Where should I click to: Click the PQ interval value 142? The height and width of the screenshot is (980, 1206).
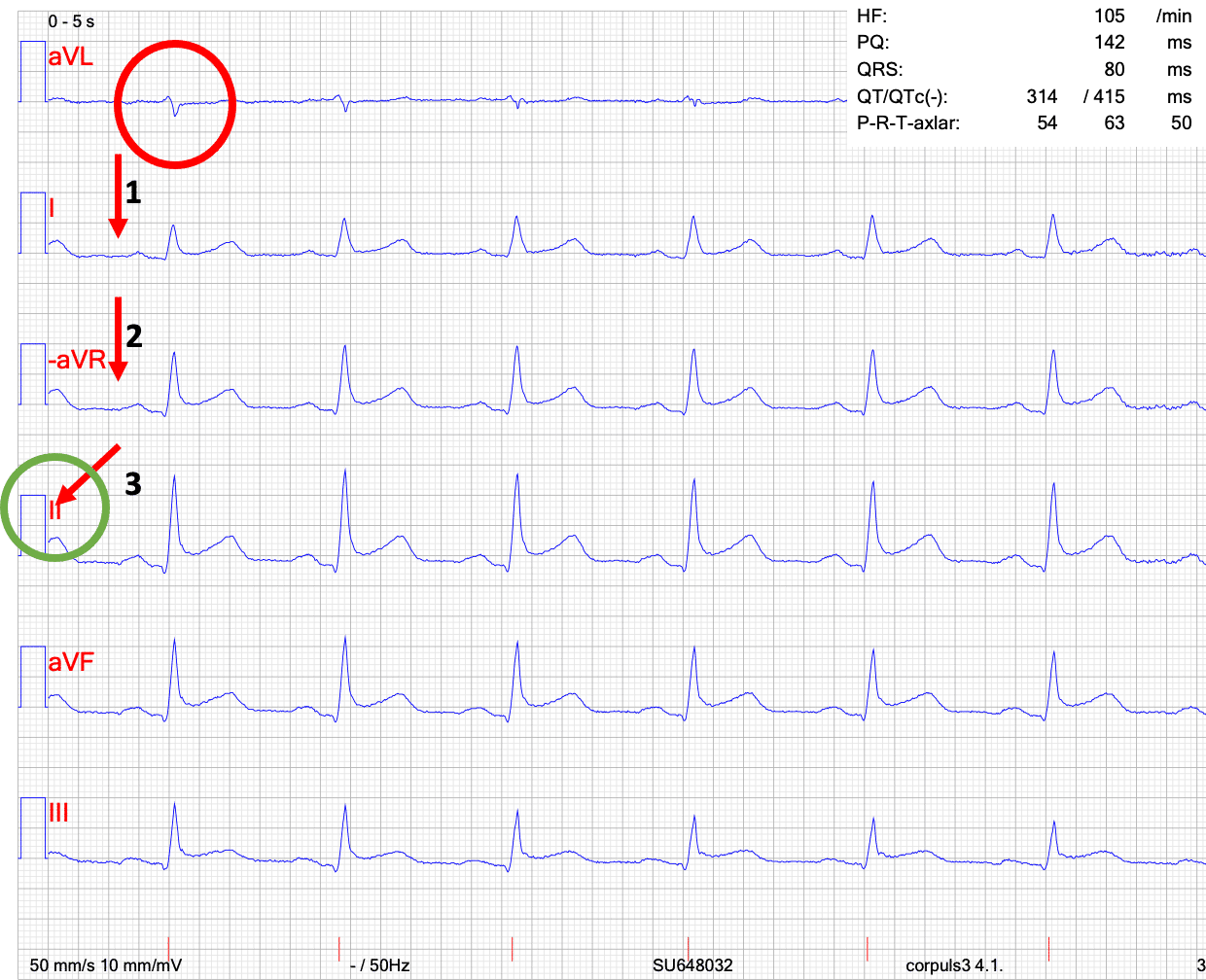1109,42
